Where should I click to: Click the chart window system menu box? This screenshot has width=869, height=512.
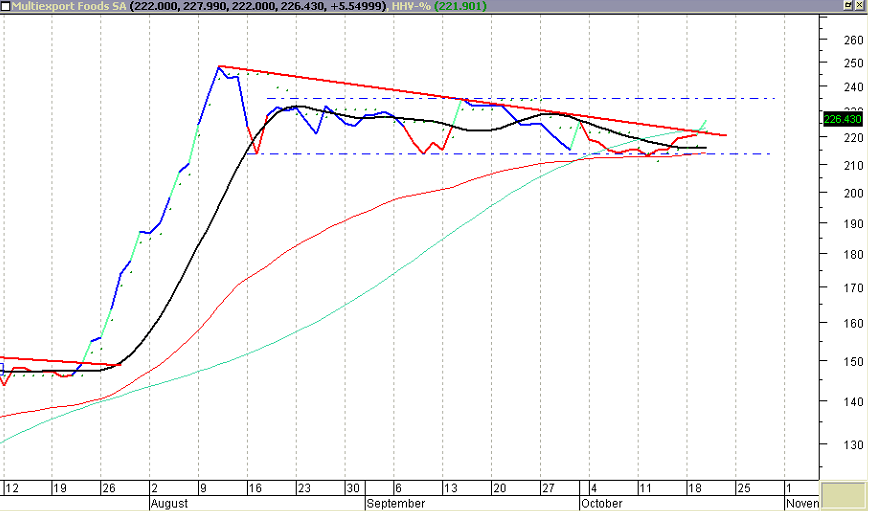[x=6, y=6]
